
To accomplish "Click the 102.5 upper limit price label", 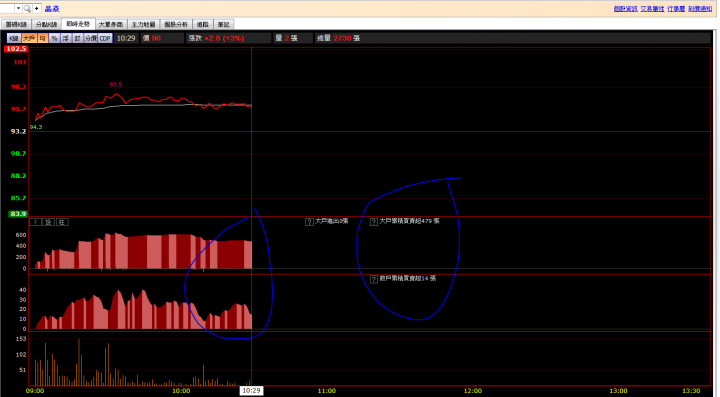I will coord(16,49).
